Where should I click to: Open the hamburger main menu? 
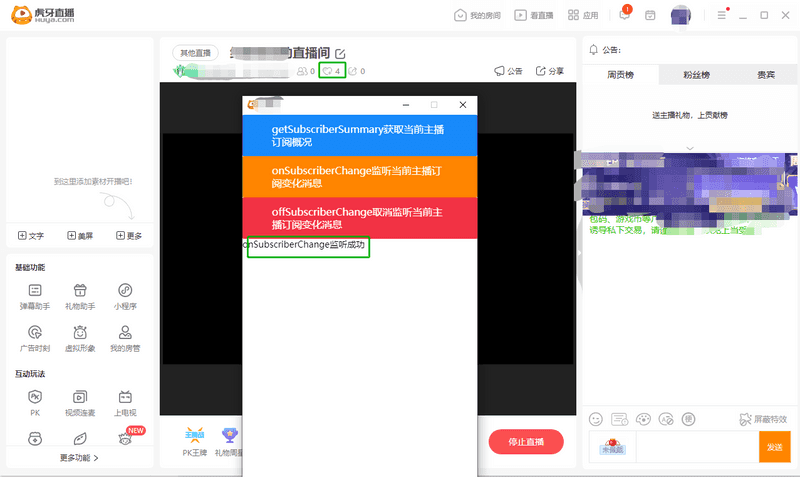pos(722,15)
